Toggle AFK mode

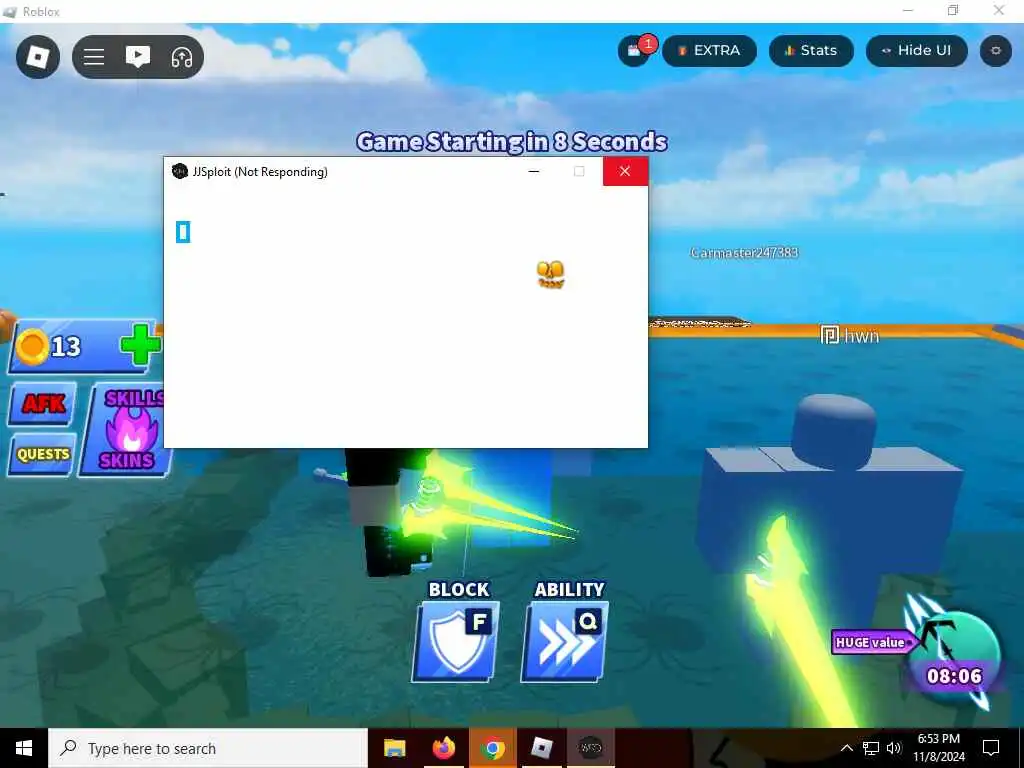(43, 404)
